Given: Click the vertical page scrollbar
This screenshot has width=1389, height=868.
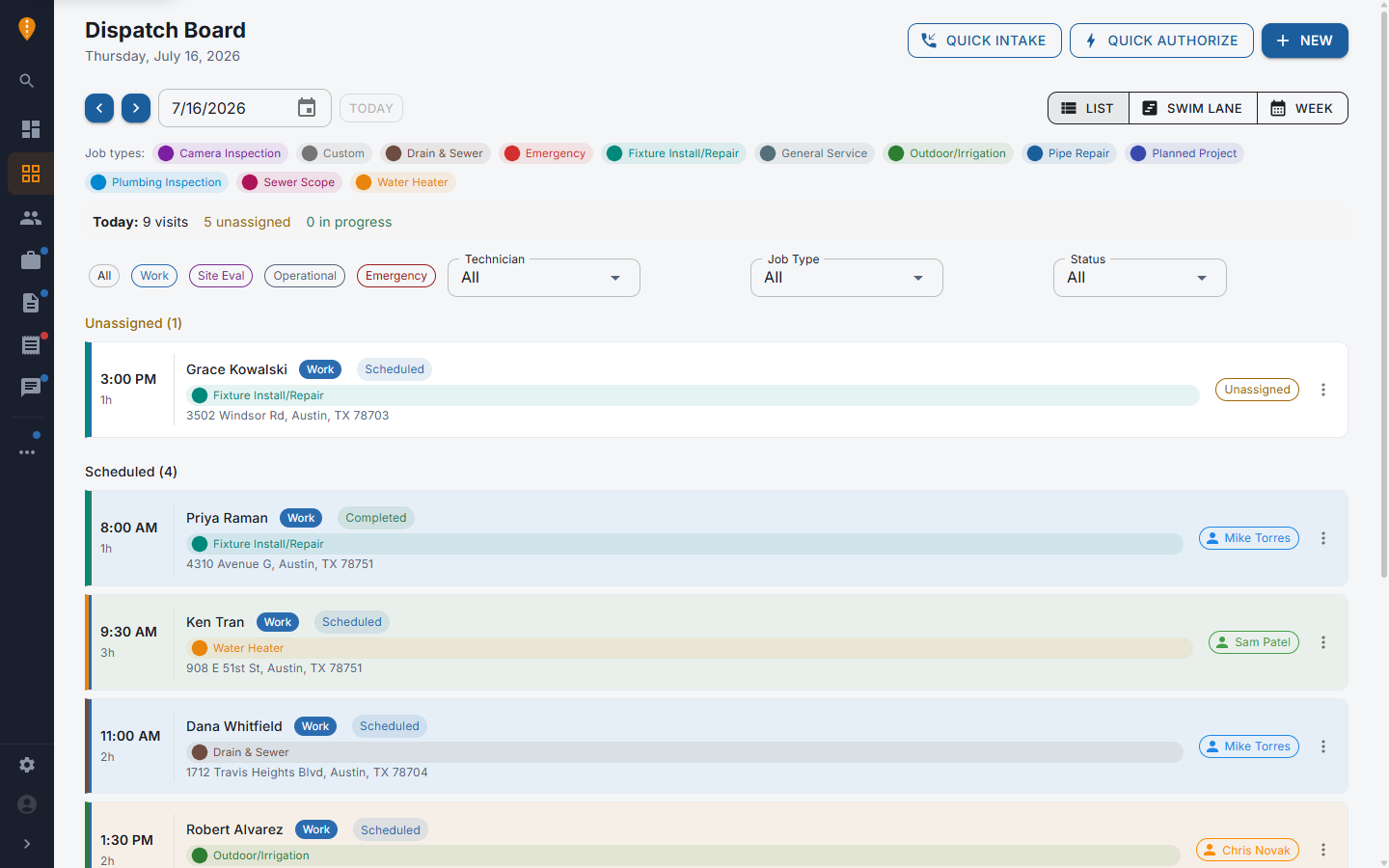Looking at the screenshot, I should point(1383,295).
